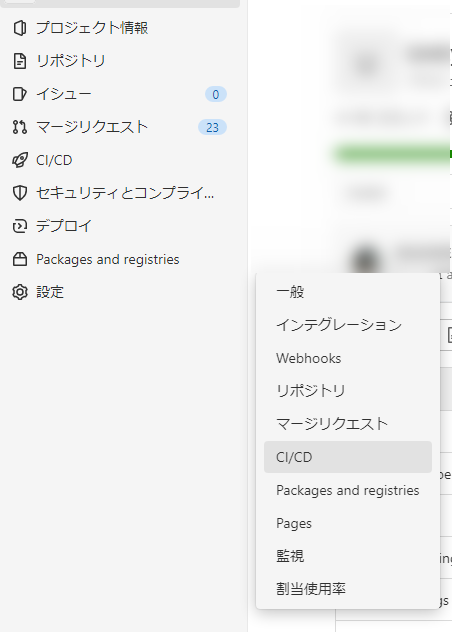This screenshot has height=632, width=452.
Task: Click the Issues (イシュー) icon
Action: point(20,94)
